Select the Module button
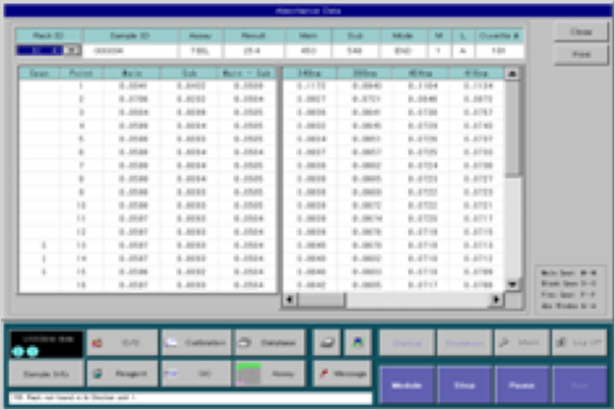The width and height of the screenshot is (615, 410). click(407, 383)
